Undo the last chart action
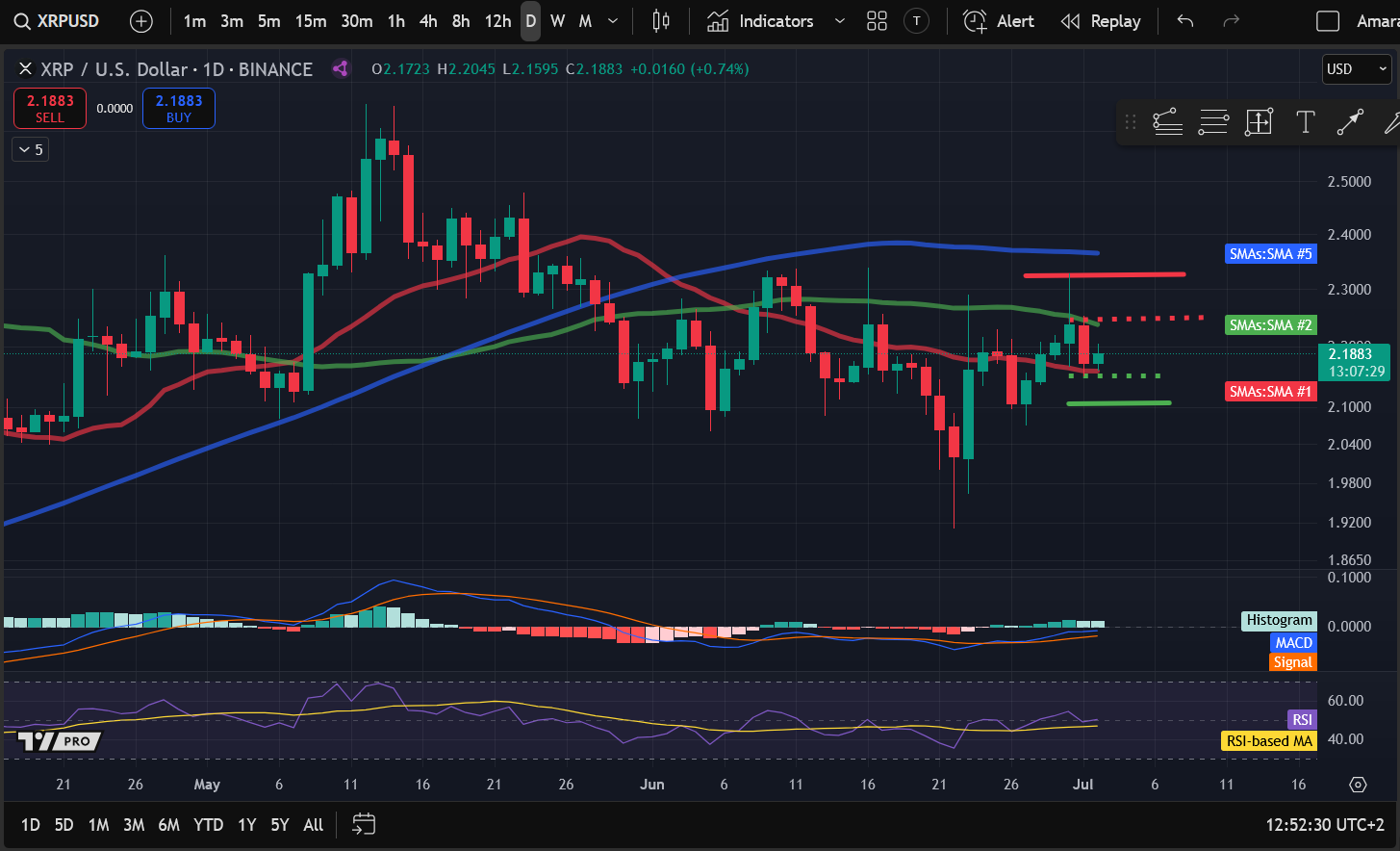This screenshot has width=1400, height=851. [x=1185, y=21]
